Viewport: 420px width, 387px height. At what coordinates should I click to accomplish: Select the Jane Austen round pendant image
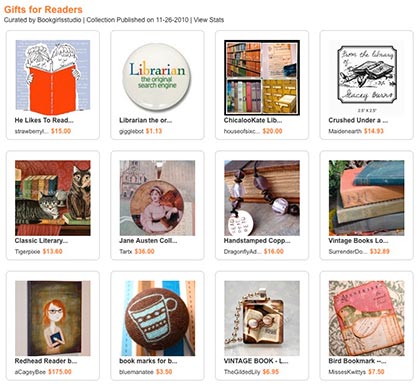point(157,198)
